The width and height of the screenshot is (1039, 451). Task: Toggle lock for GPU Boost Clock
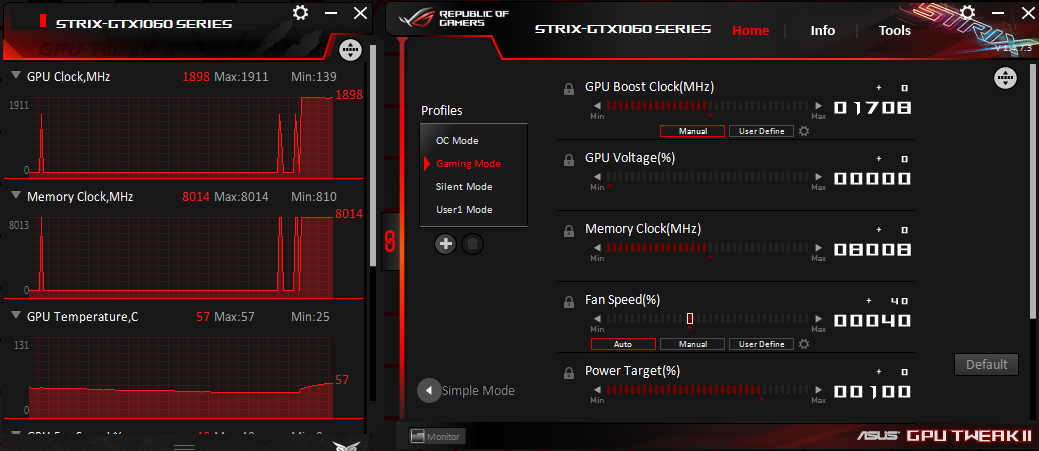pos(569,89)
